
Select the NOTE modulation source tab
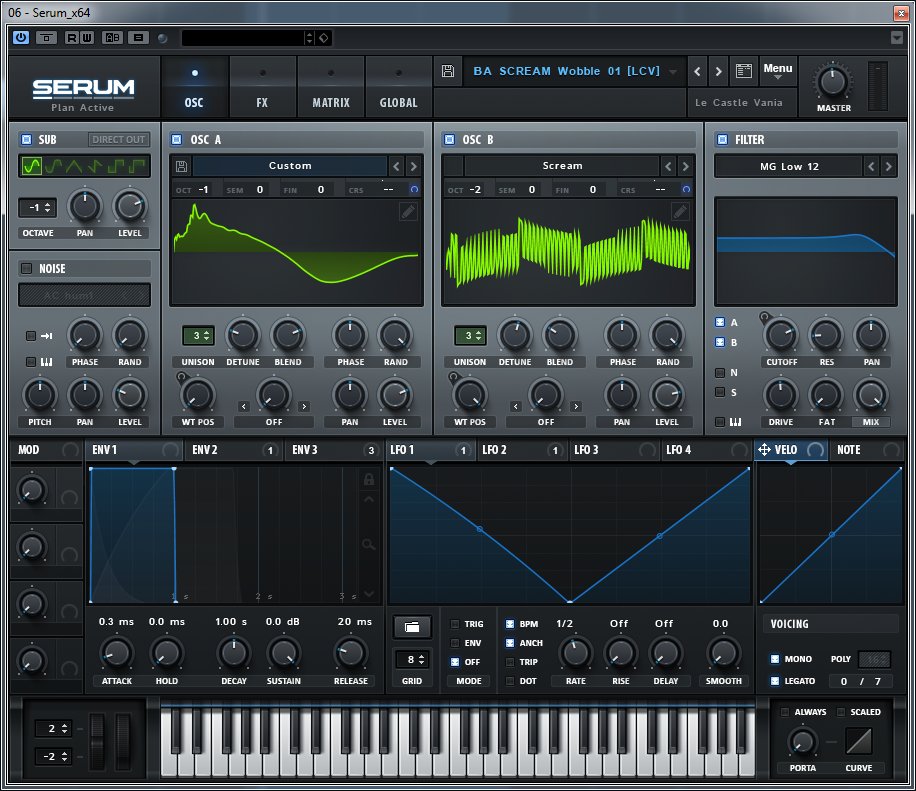pyautogui.click(x=866, y=450)
